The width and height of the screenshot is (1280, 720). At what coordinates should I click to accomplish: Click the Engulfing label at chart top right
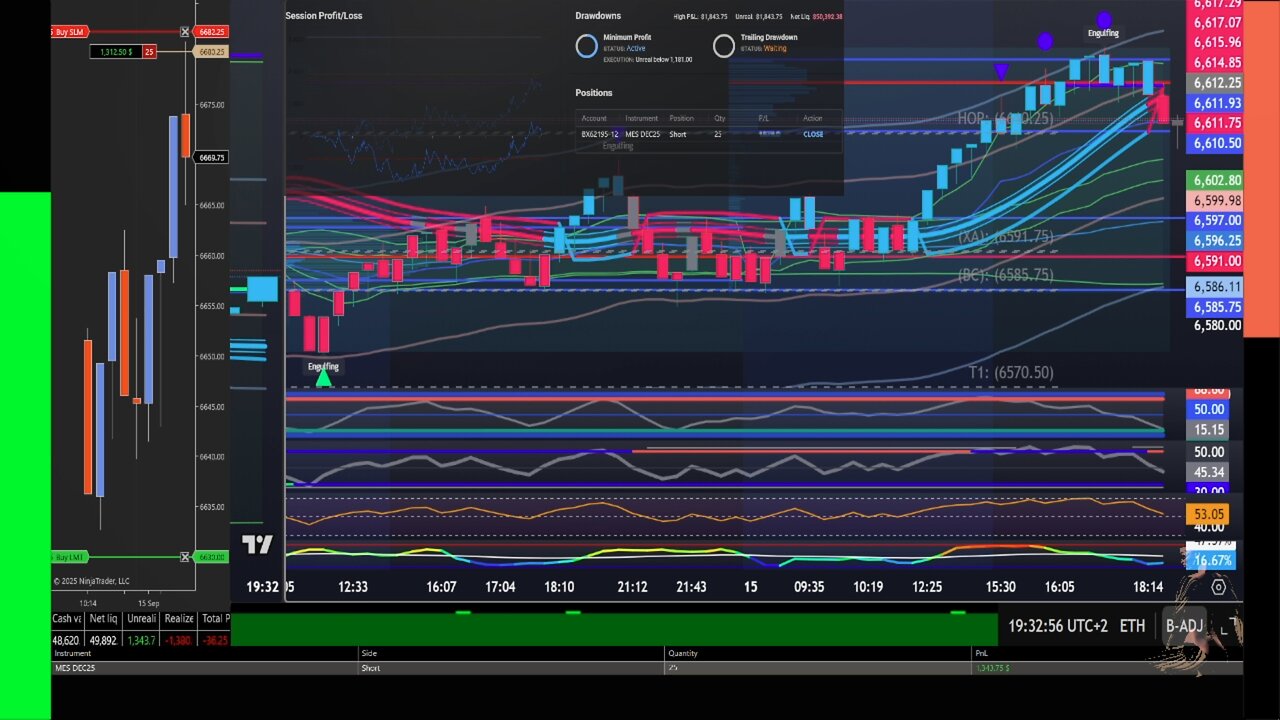(1103, 33)
